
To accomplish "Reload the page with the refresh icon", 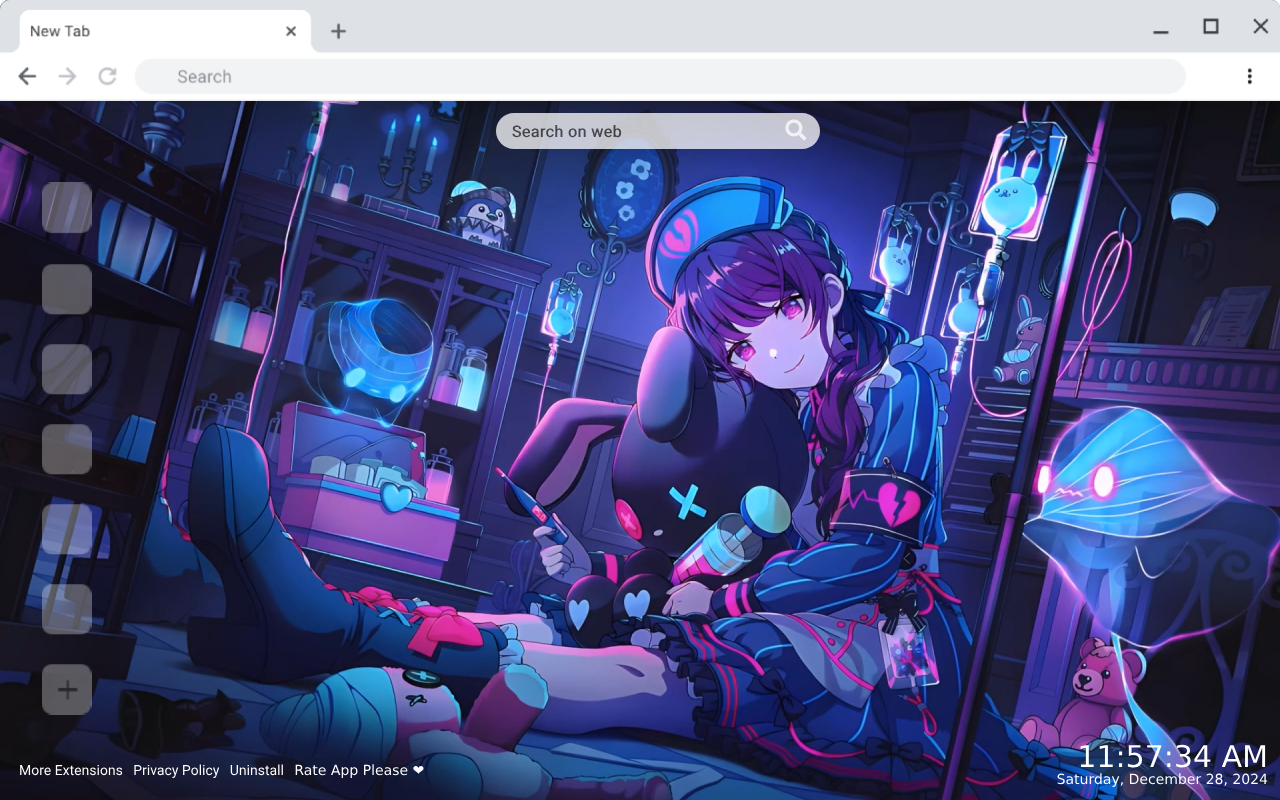I will coord(107,76).
